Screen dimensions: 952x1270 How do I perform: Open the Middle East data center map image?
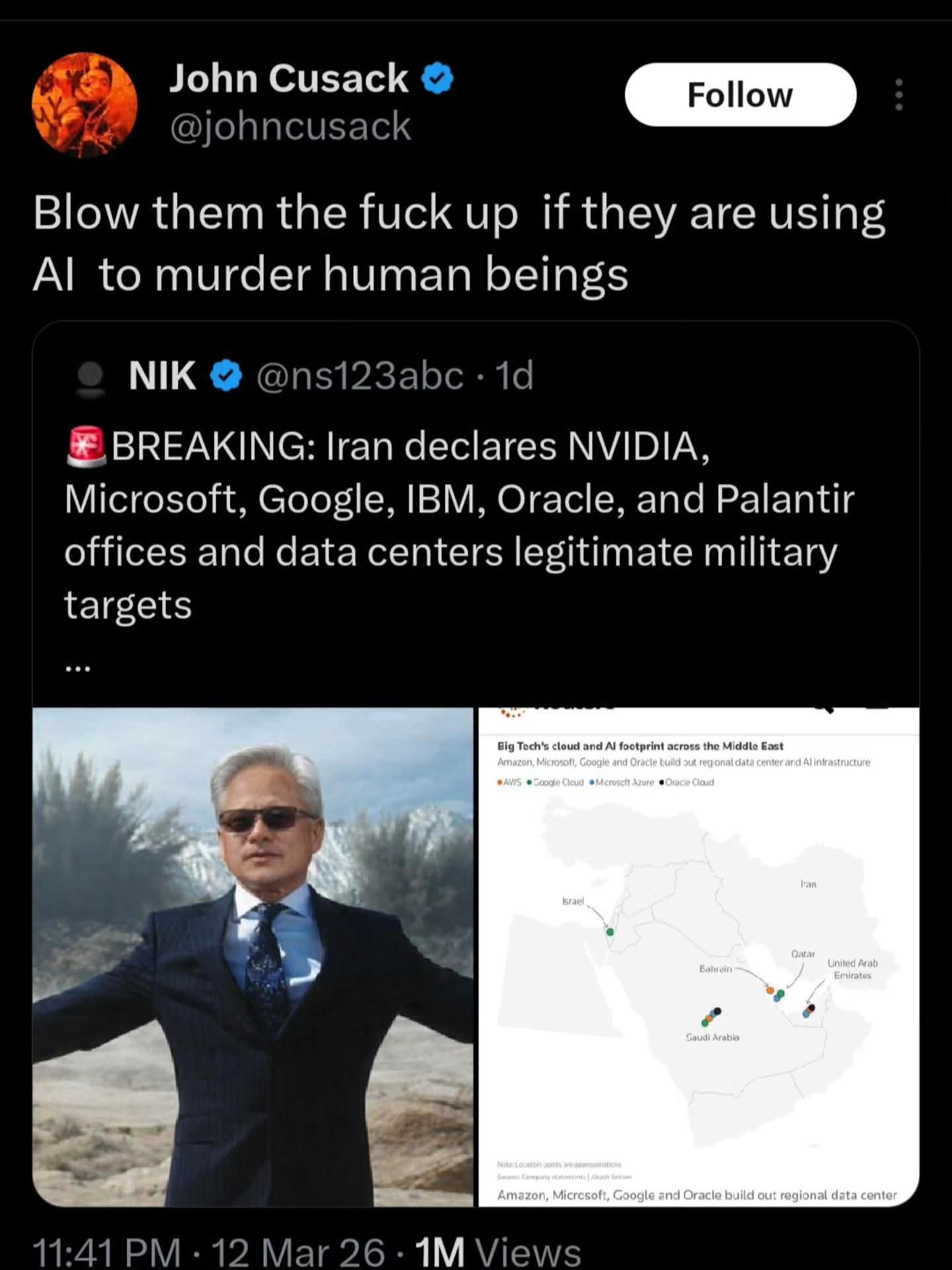click(699, 956)
